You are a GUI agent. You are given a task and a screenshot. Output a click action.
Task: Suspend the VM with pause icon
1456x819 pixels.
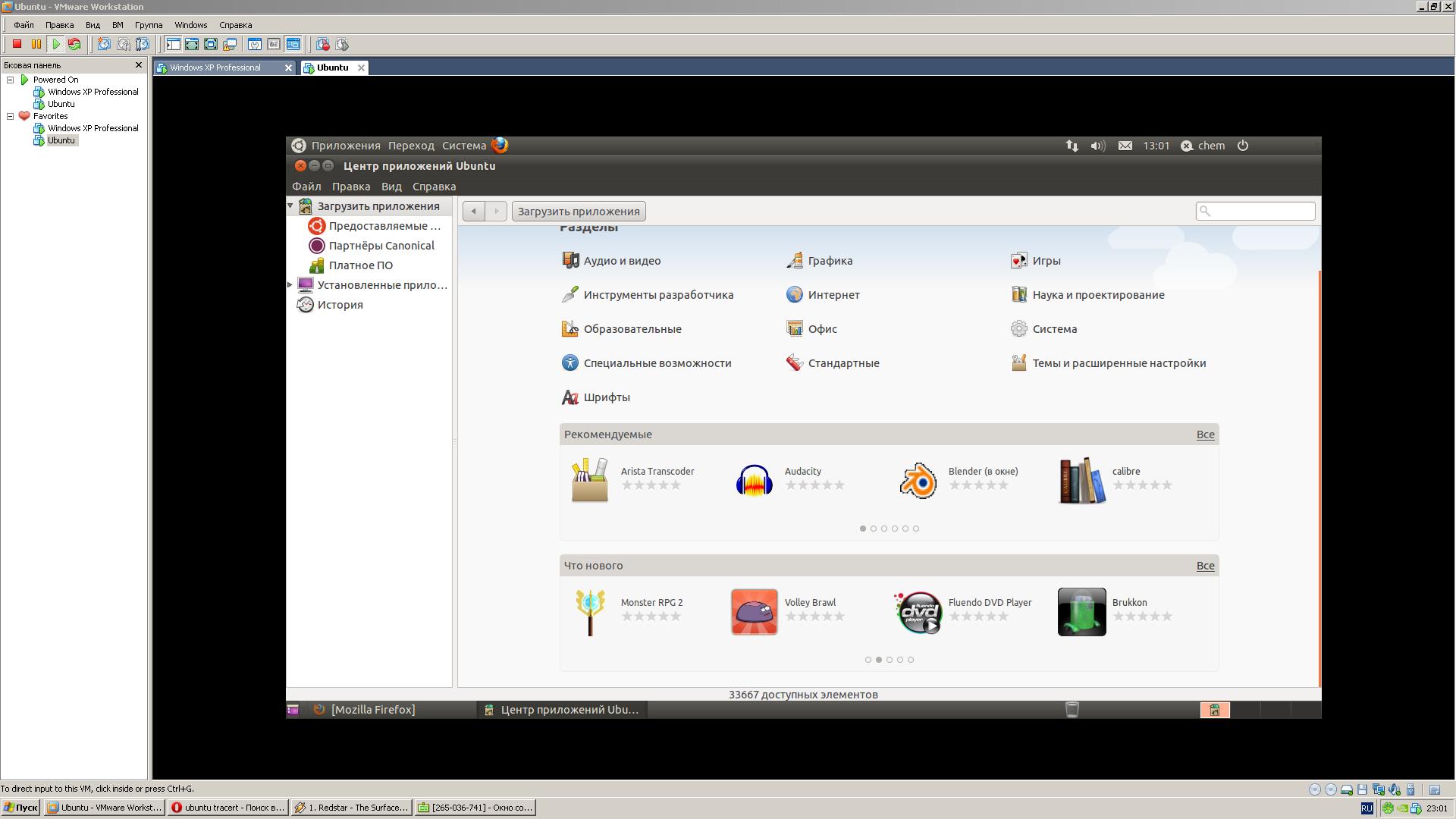(x=36, y=44)
